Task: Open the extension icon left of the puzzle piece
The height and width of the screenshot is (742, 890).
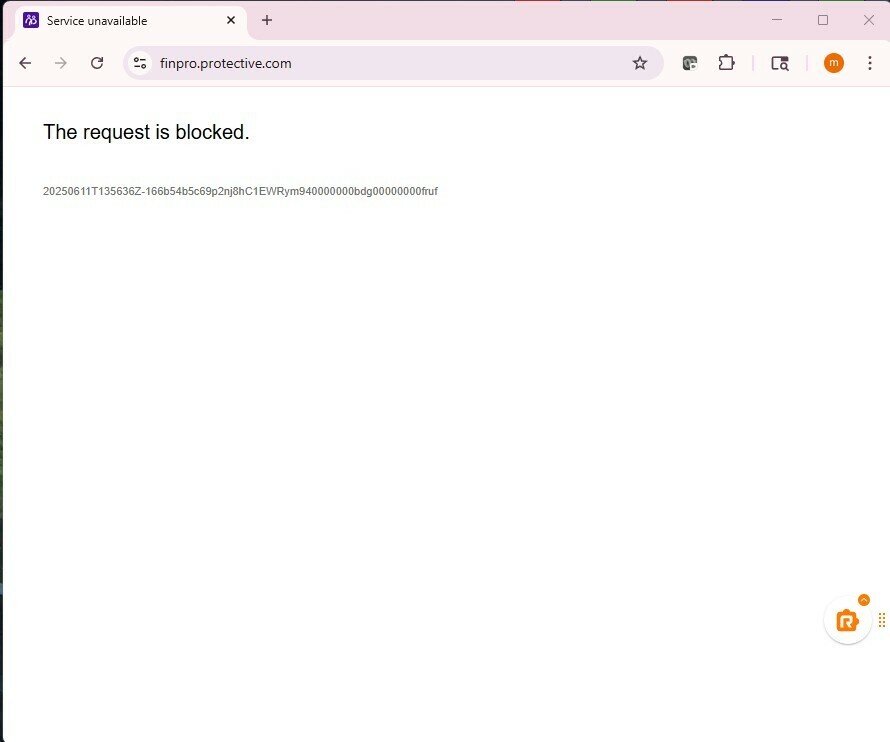Action: point(690,63)
